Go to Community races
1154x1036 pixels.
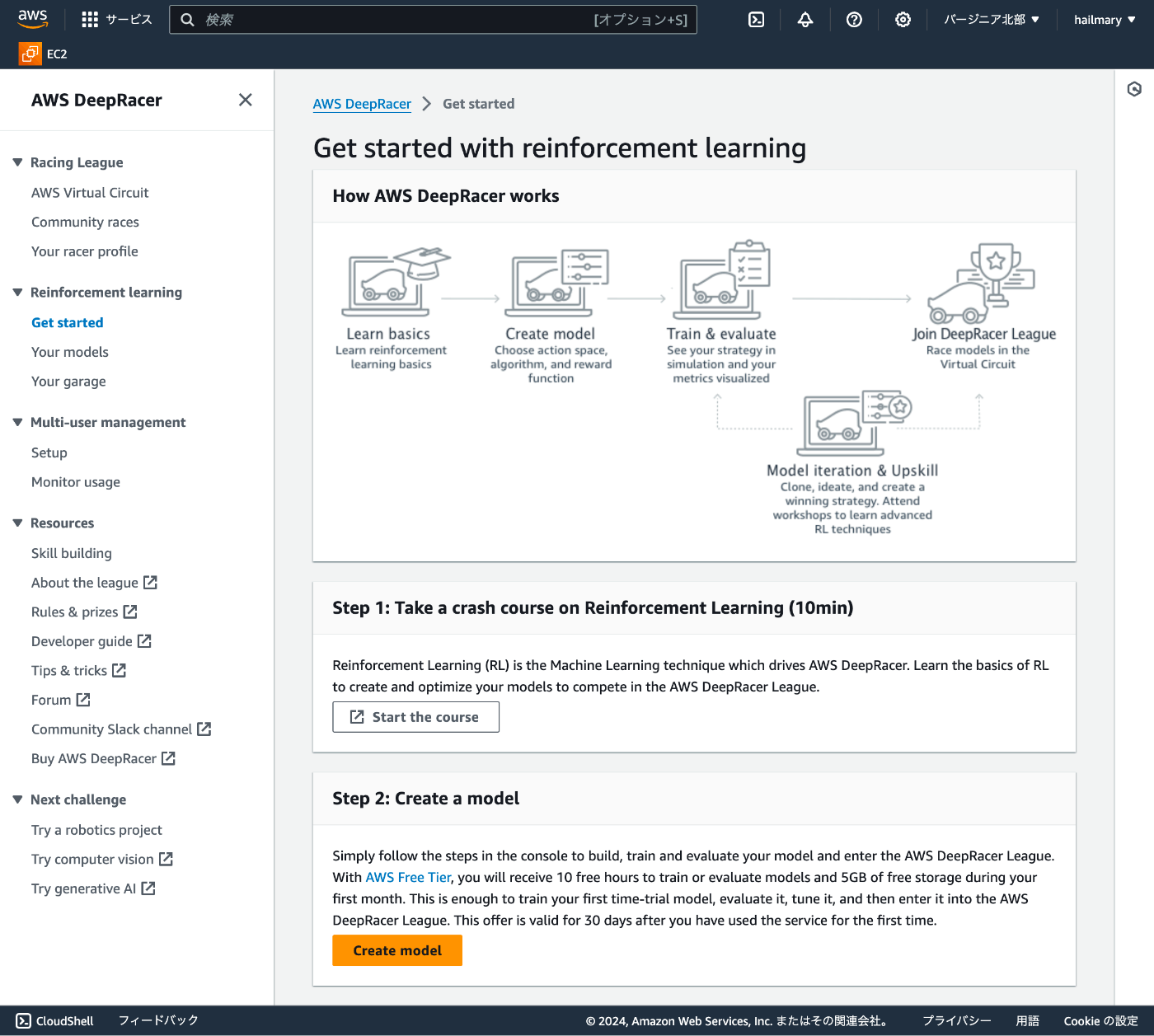point(85,223)
